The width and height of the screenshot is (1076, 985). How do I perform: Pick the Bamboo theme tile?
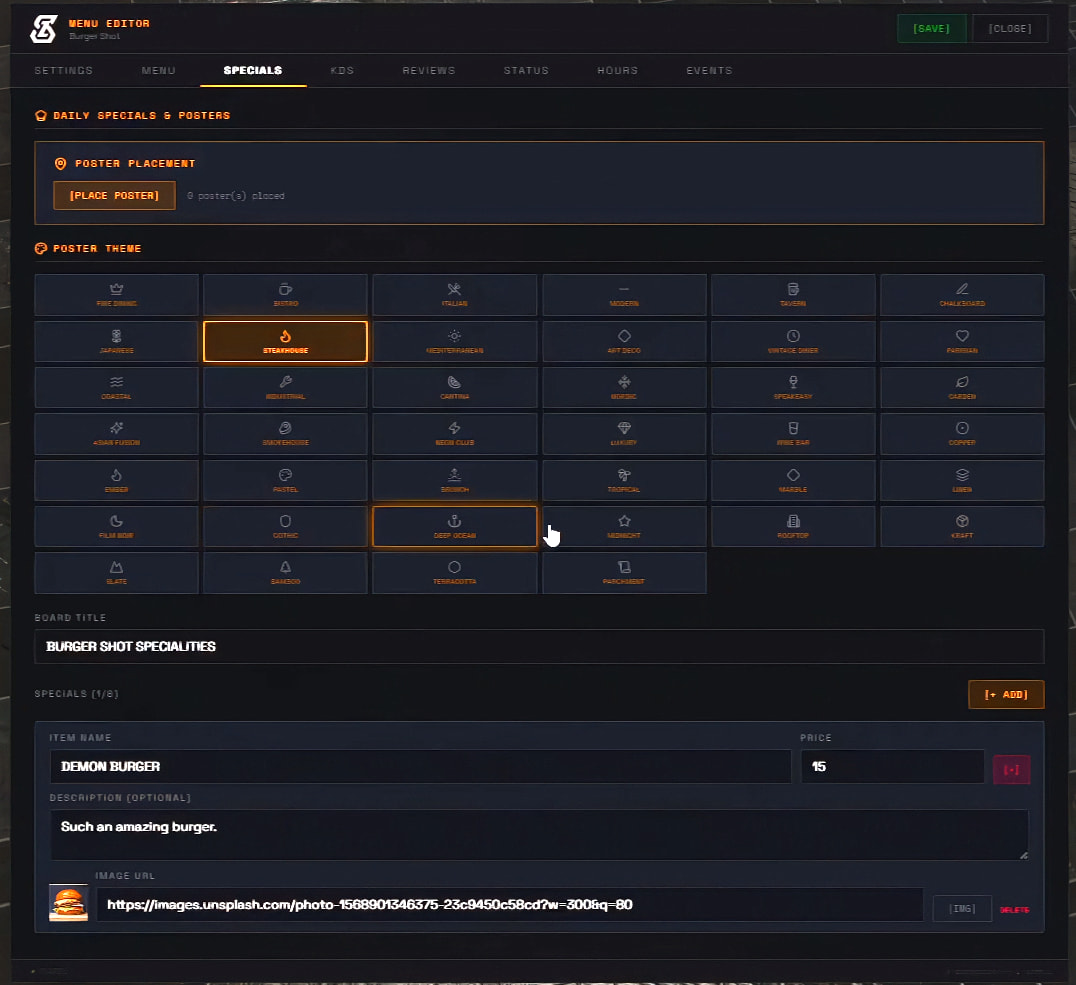pyautogui.click(x=285, y=572)
